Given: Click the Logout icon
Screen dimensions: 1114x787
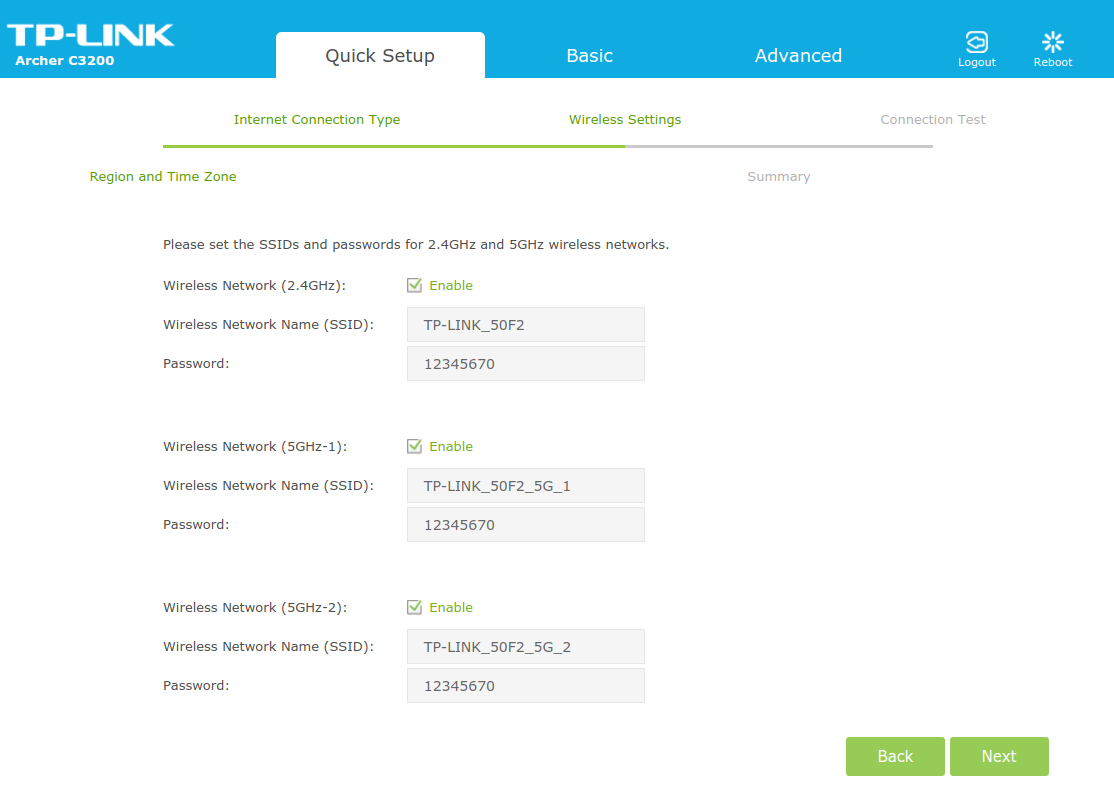Looking at the screenshot, I should (x=976, y=42).
